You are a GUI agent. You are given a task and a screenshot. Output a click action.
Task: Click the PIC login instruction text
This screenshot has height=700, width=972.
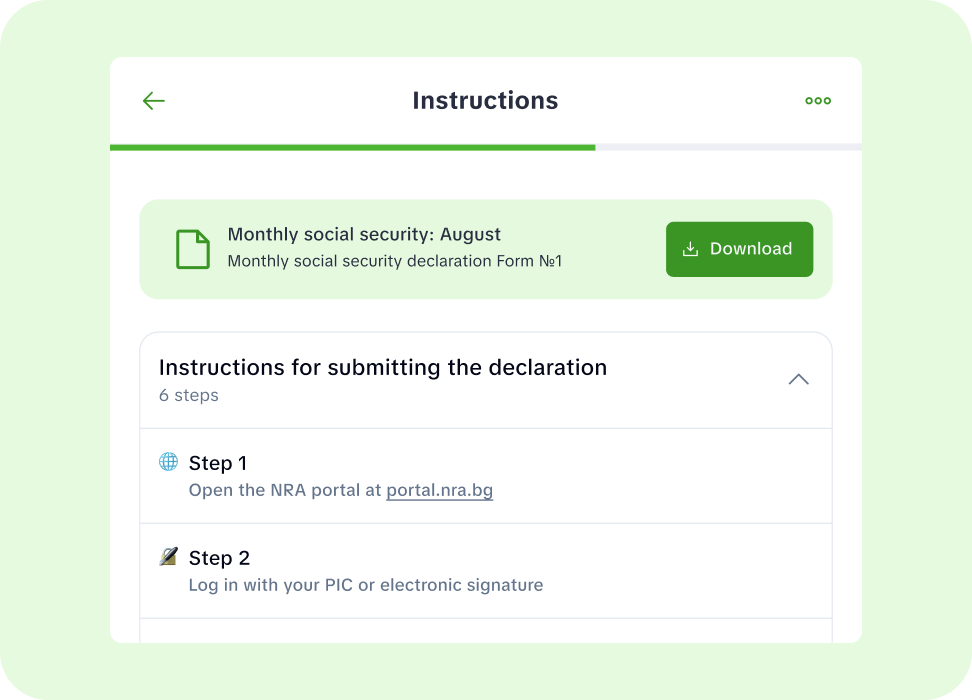point(366,585)
